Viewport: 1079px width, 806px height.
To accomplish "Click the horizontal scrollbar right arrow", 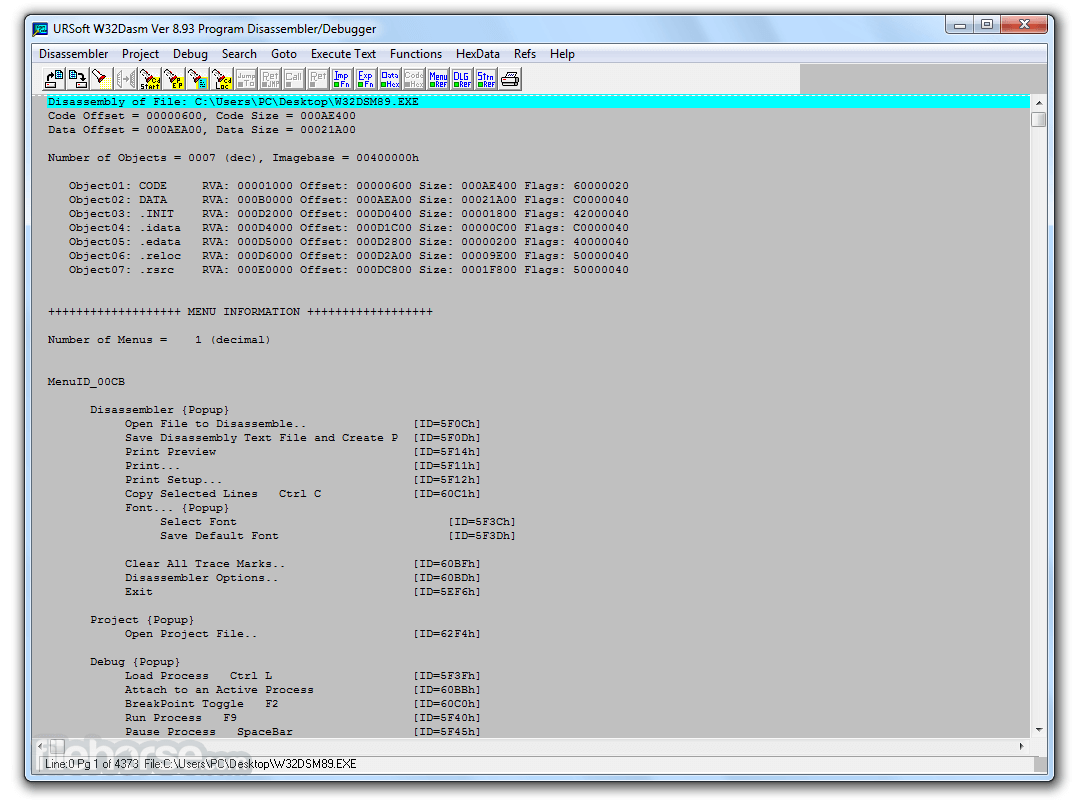I will pos(1021,746).
